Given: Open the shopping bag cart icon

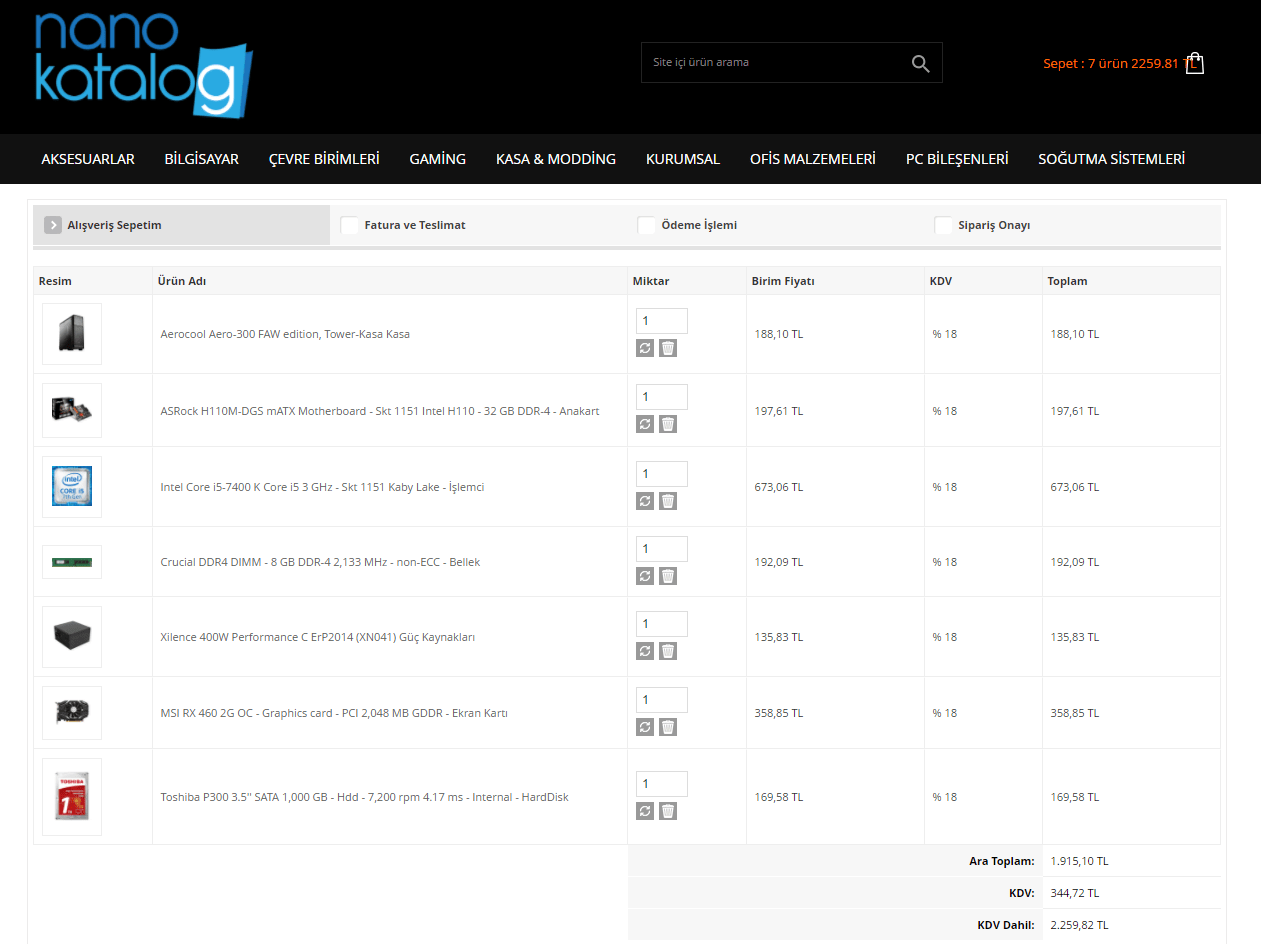Looking at the screenshot, I should pyautogui.click(x=1195, y=63).
